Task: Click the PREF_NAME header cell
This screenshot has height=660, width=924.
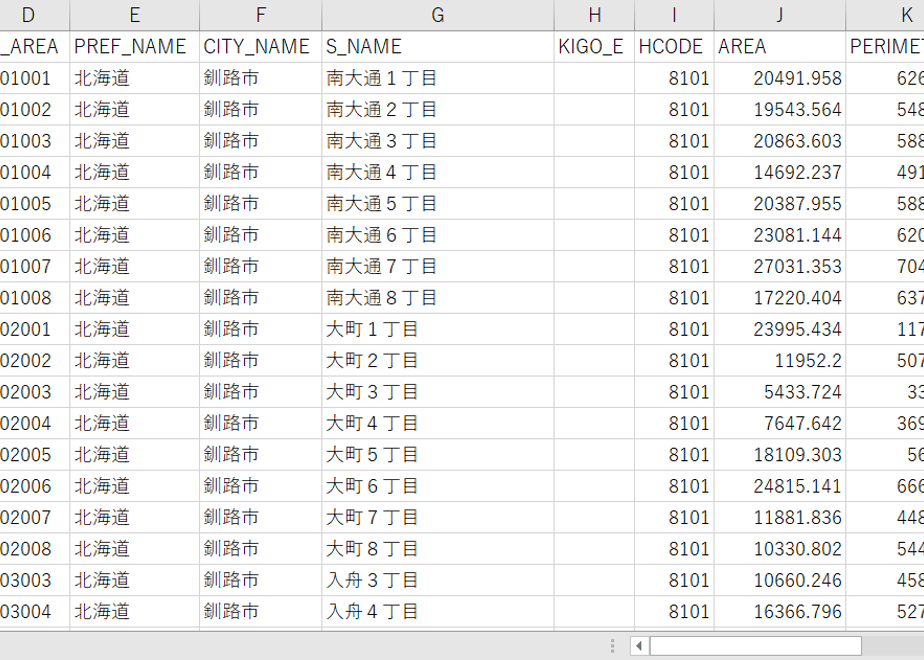Action: (134, 47)
